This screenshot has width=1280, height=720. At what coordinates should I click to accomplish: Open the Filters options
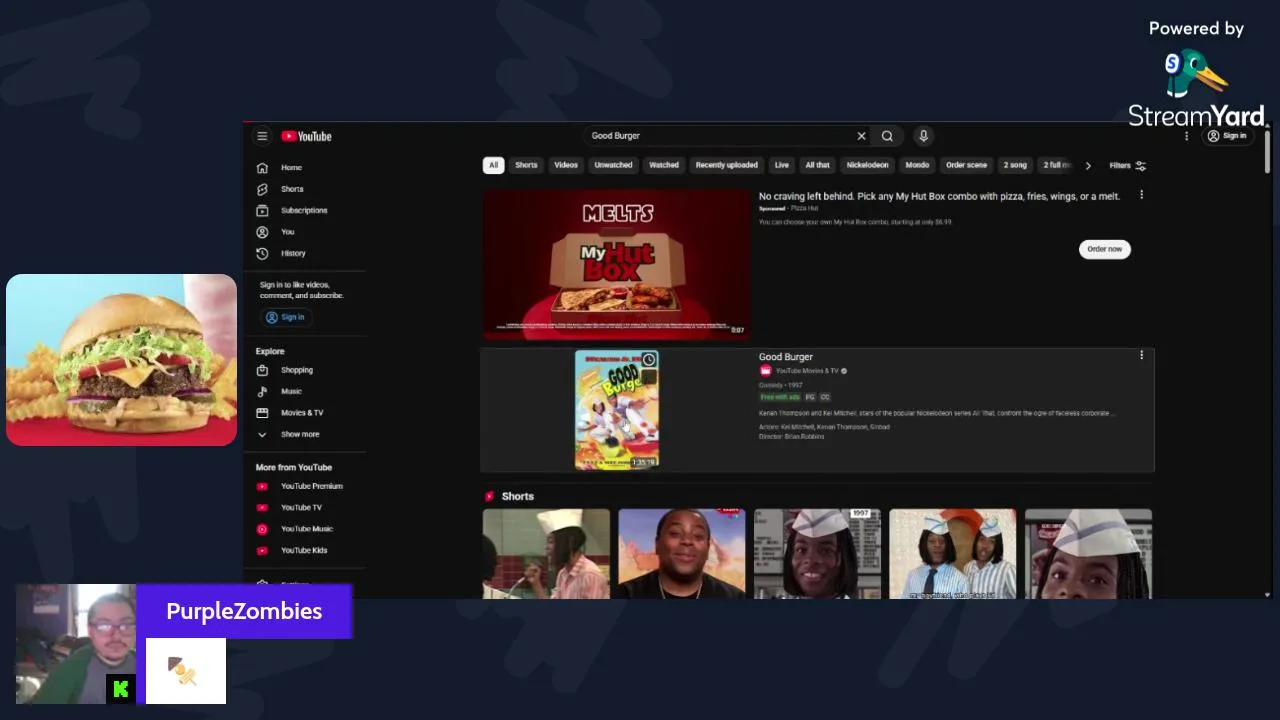(1128, 166)
